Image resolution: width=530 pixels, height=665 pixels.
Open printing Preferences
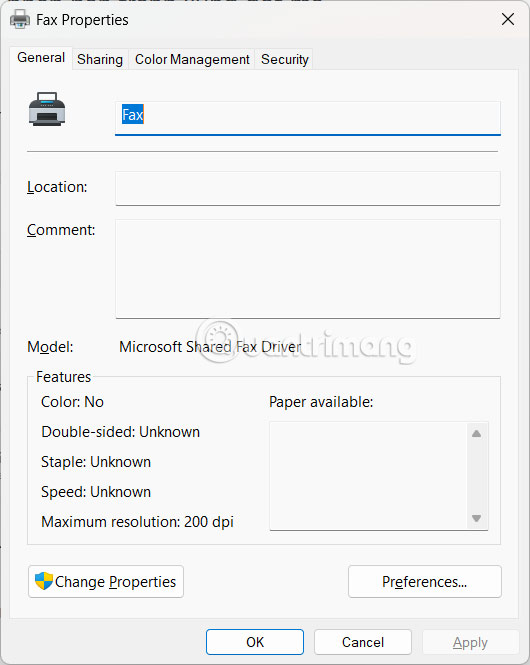pos(425,581)
